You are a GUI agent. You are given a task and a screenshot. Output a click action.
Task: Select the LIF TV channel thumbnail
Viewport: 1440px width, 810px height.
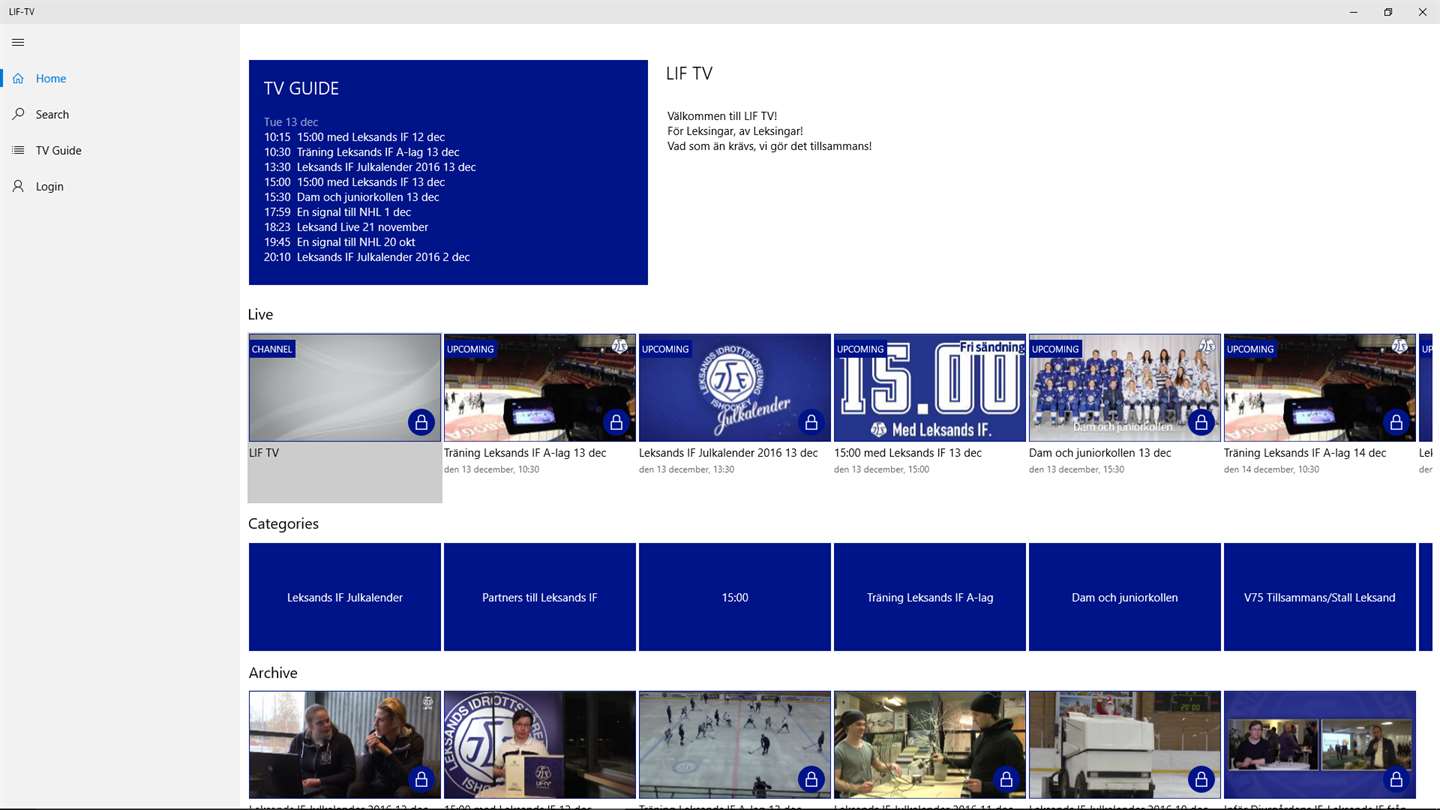coord(345,388)
